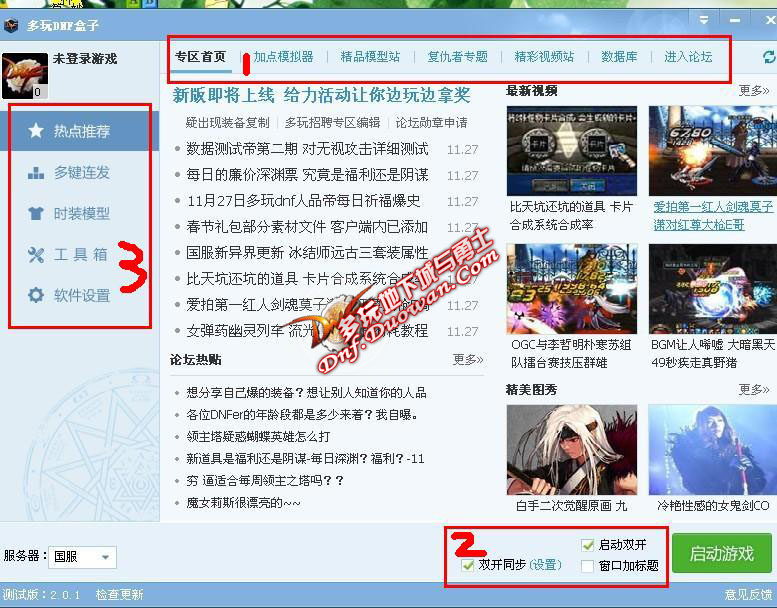Open picture thumbnail 白手二次觉醒原画
The image size is (777, 608).
point(572,449)
